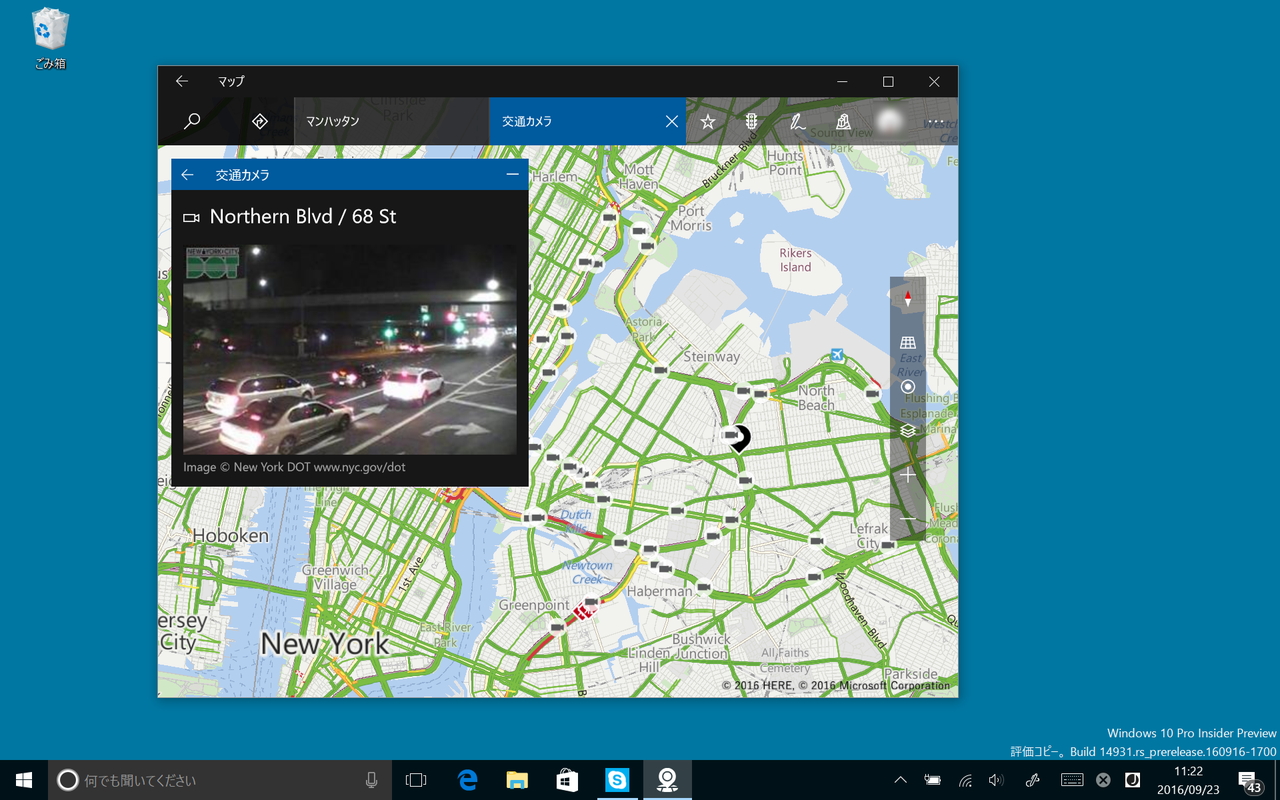
Task: Click the Rikers Island map label
Action: pos(796,260)
